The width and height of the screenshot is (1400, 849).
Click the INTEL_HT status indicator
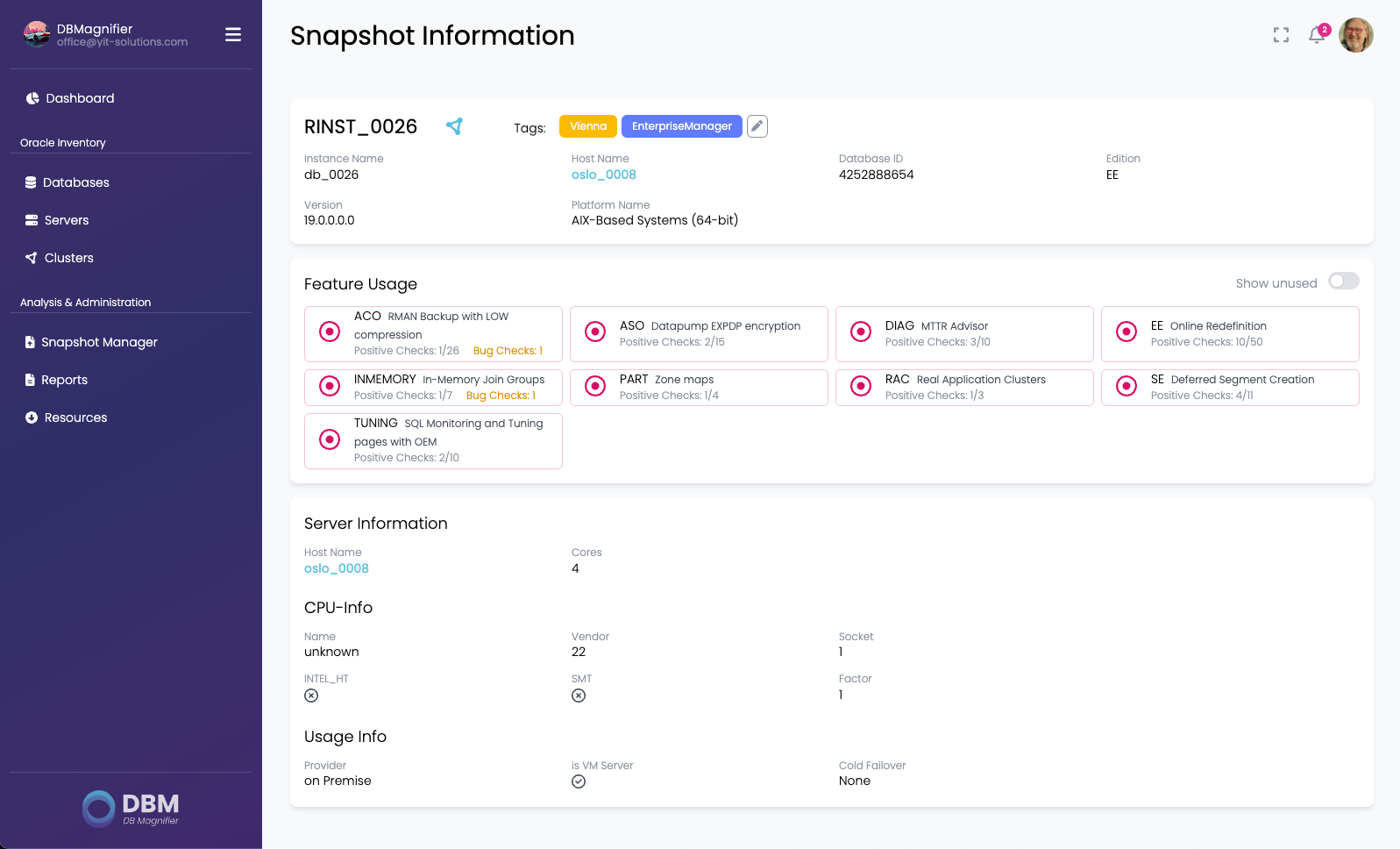(x=311, y=696)
